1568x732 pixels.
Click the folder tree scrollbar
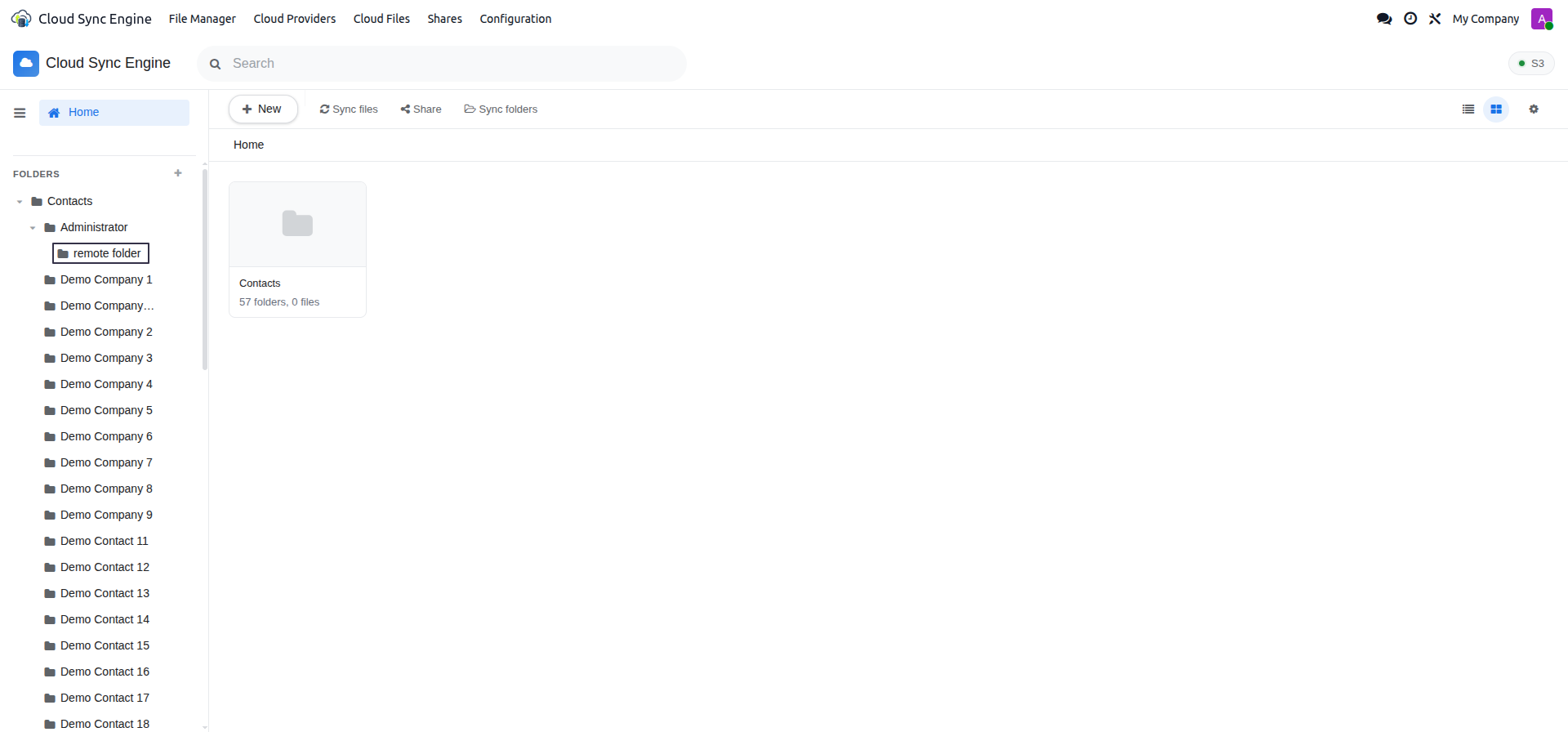click(x=205, y=270)
